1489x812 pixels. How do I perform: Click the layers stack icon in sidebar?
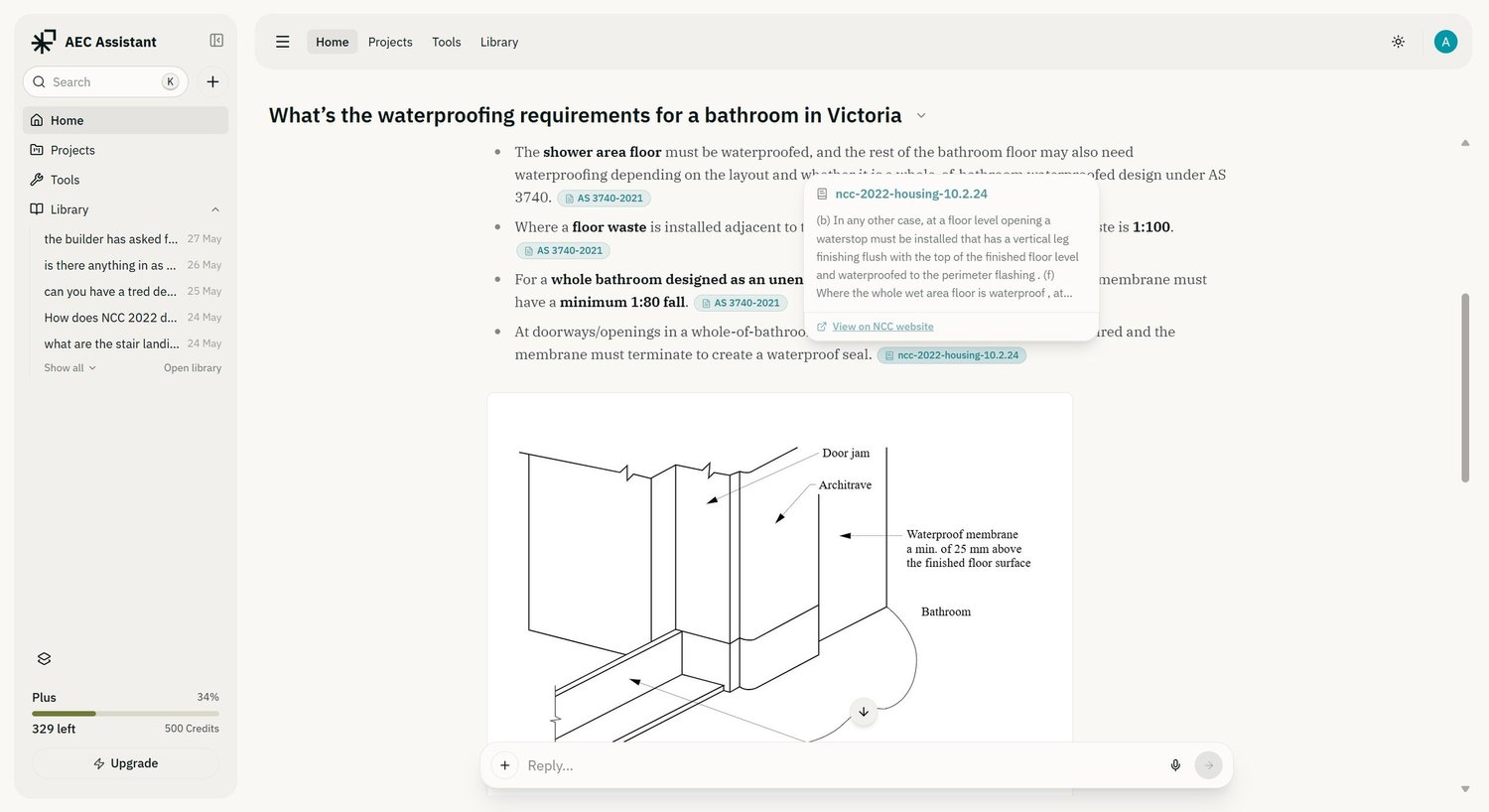click(x=44, y=659)
